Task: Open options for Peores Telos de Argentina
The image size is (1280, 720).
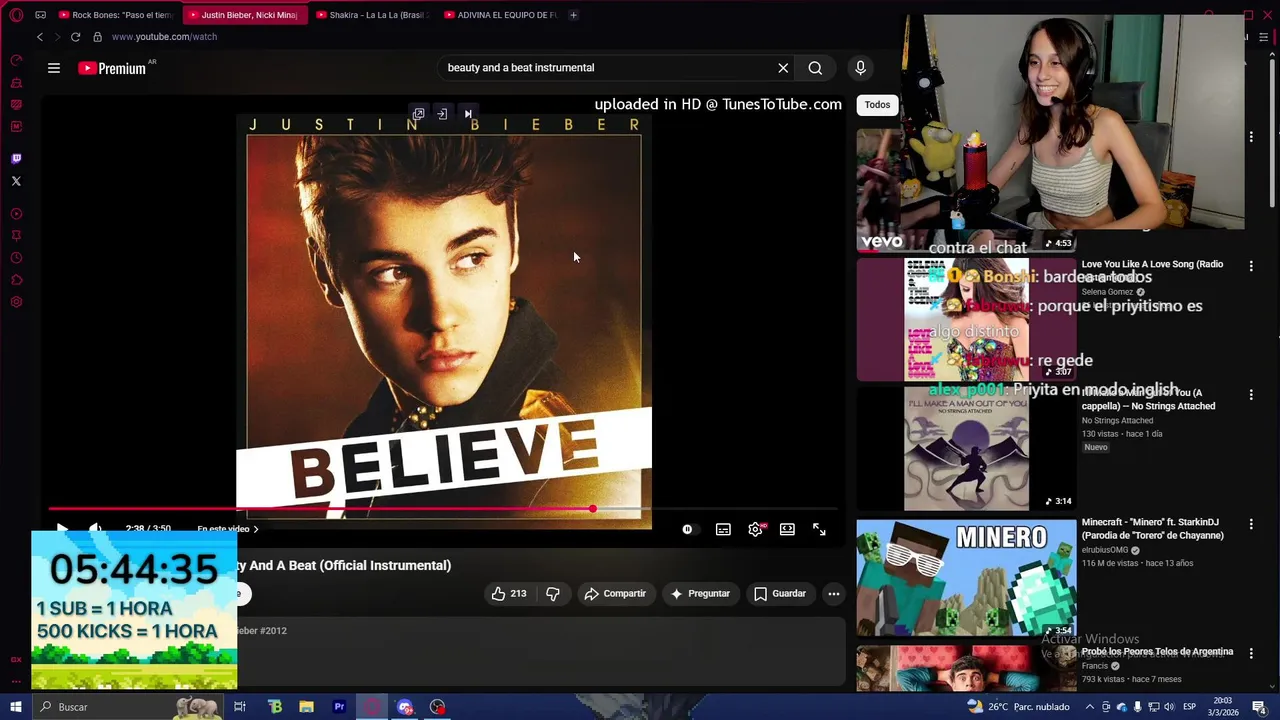Action: click(1251, 653)
